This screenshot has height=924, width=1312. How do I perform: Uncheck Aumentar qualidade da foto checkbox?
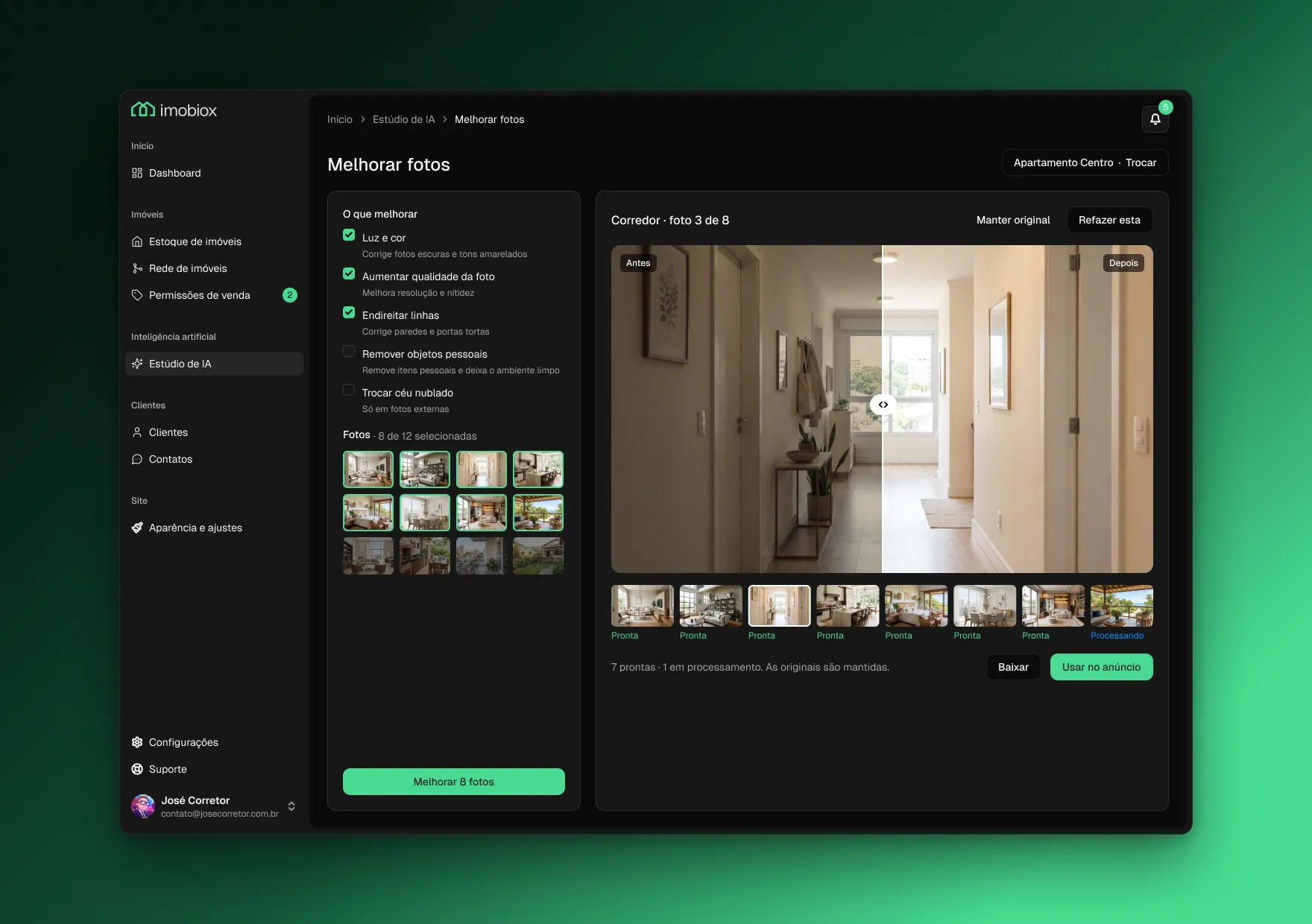[x=349, y=273]
